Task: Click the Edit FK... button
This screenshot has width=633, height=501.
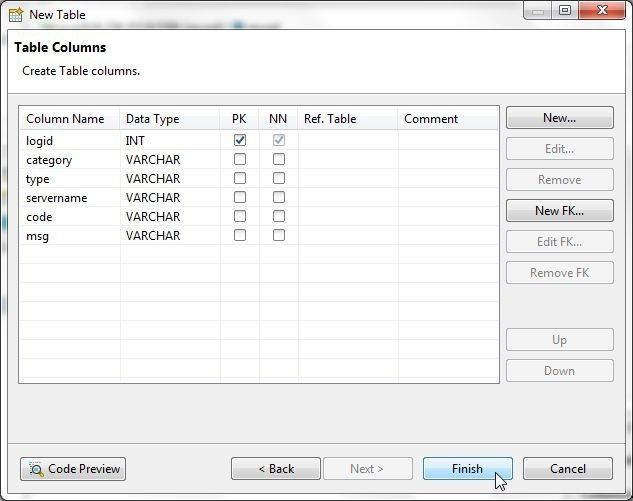Action: [560, 242]
